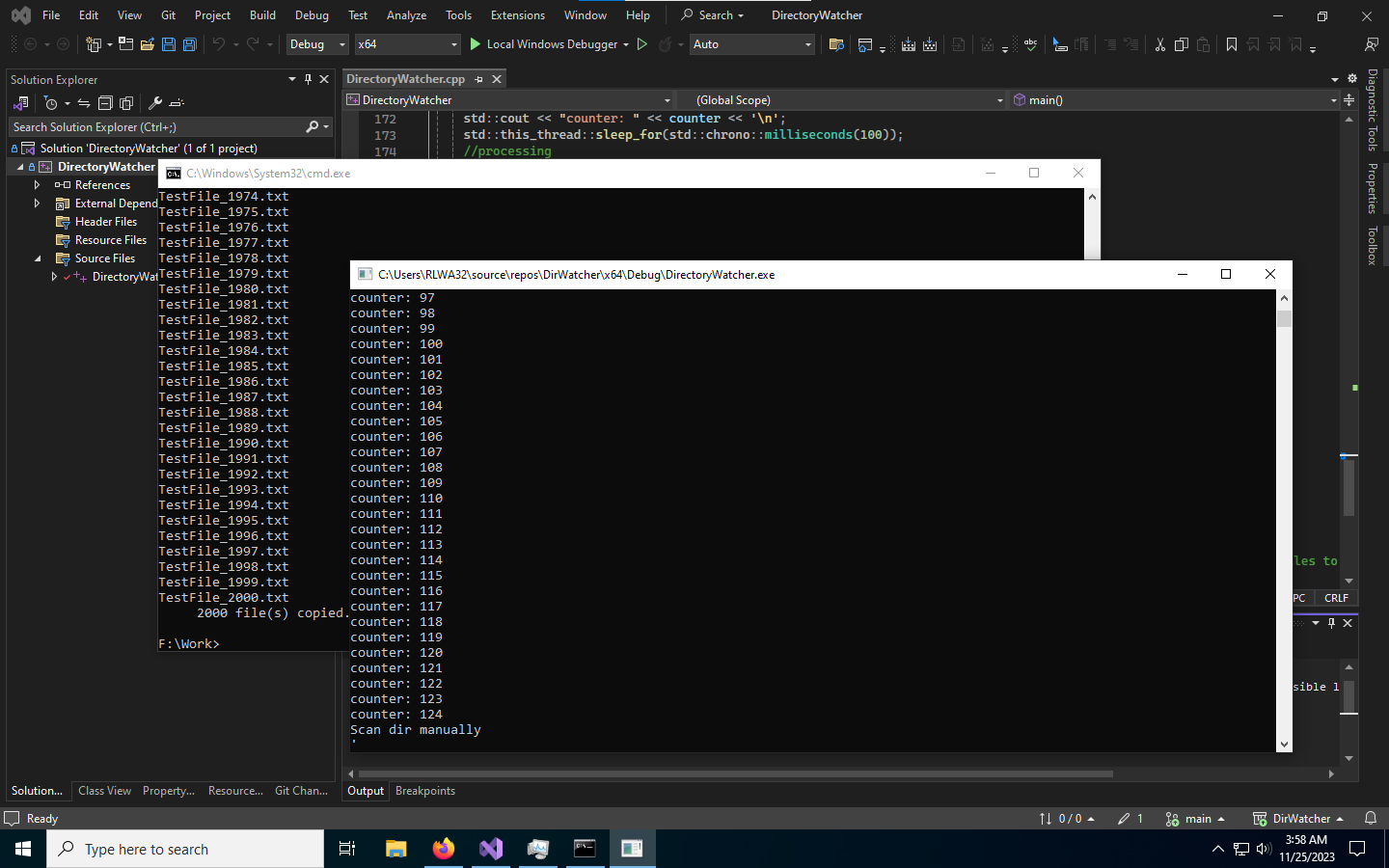The image size is (1389, 868).
Task: Open the notifications bell in status bar
Action: (x=1371, y=819)
